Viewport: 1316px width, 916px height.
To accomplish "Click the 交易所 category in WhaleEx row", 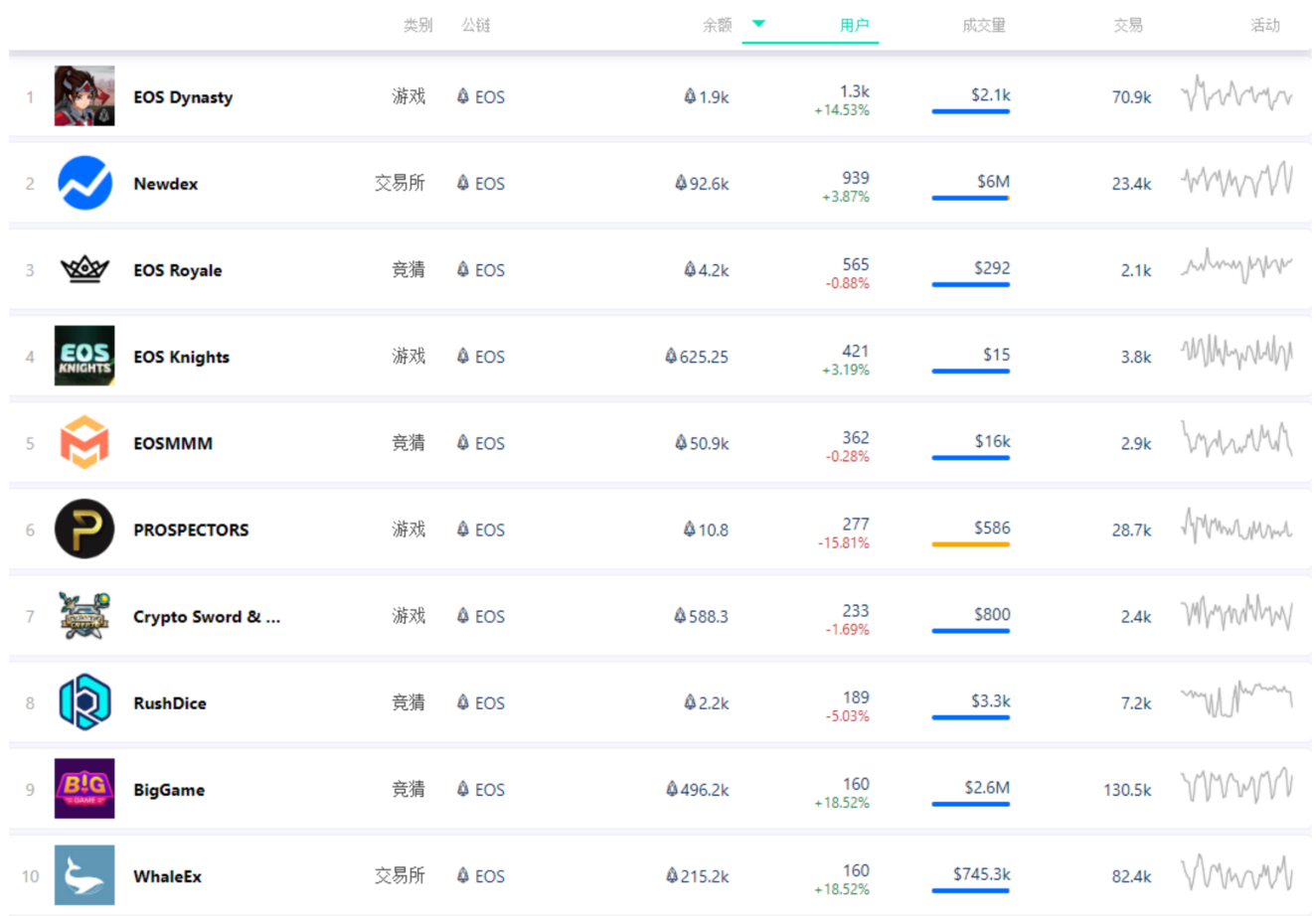I will tap(400, 874).
